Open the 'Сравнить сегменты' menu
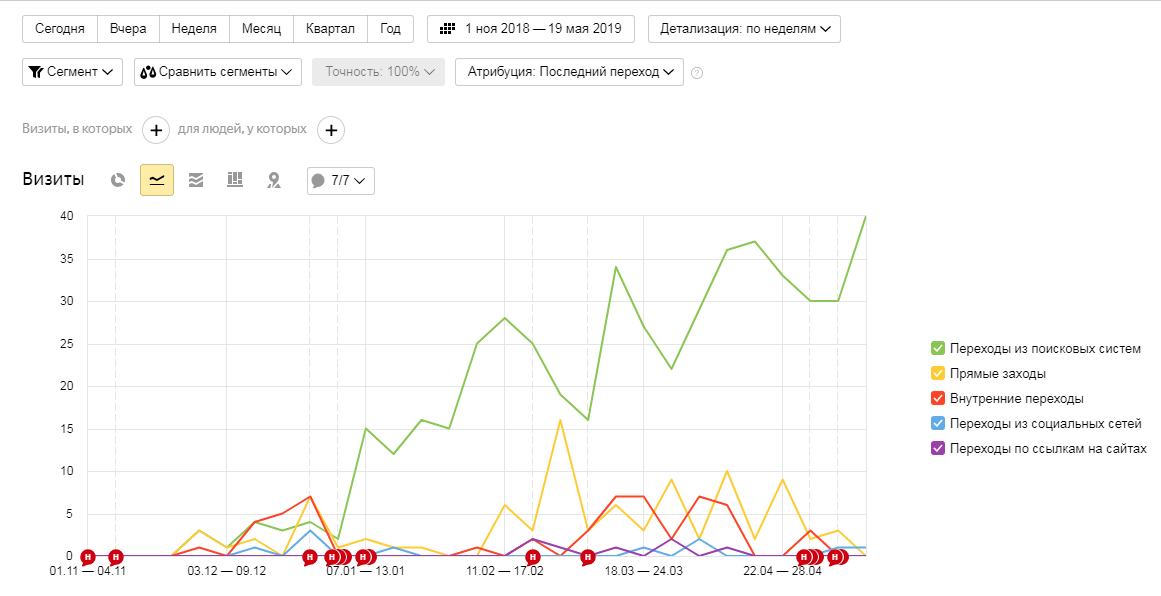Viewport: 1161px width, 596px height. 218,72
